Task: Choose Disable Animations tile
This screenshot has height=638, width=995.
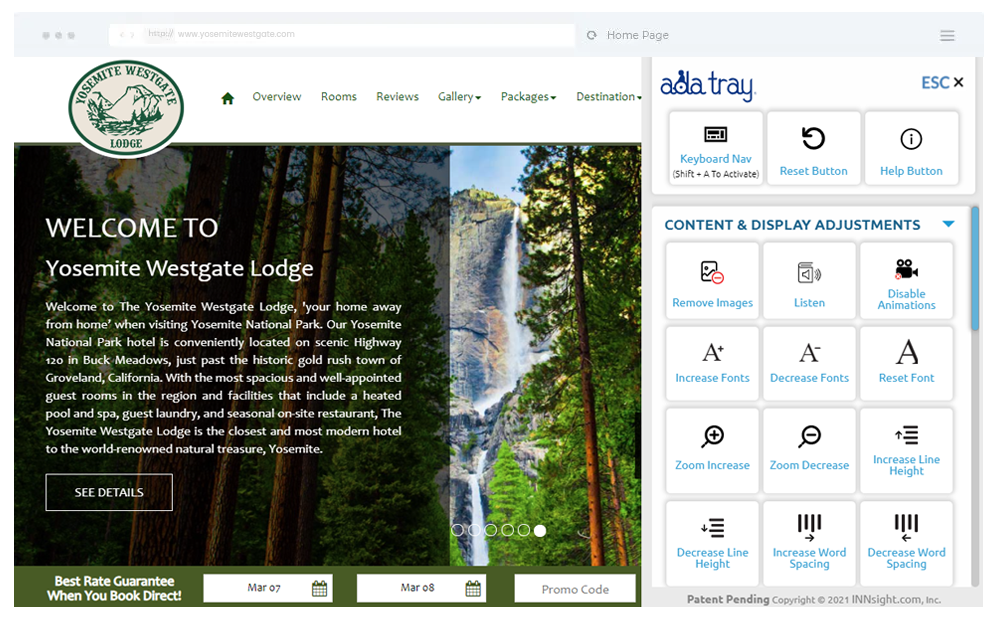Action: (906, 280)
